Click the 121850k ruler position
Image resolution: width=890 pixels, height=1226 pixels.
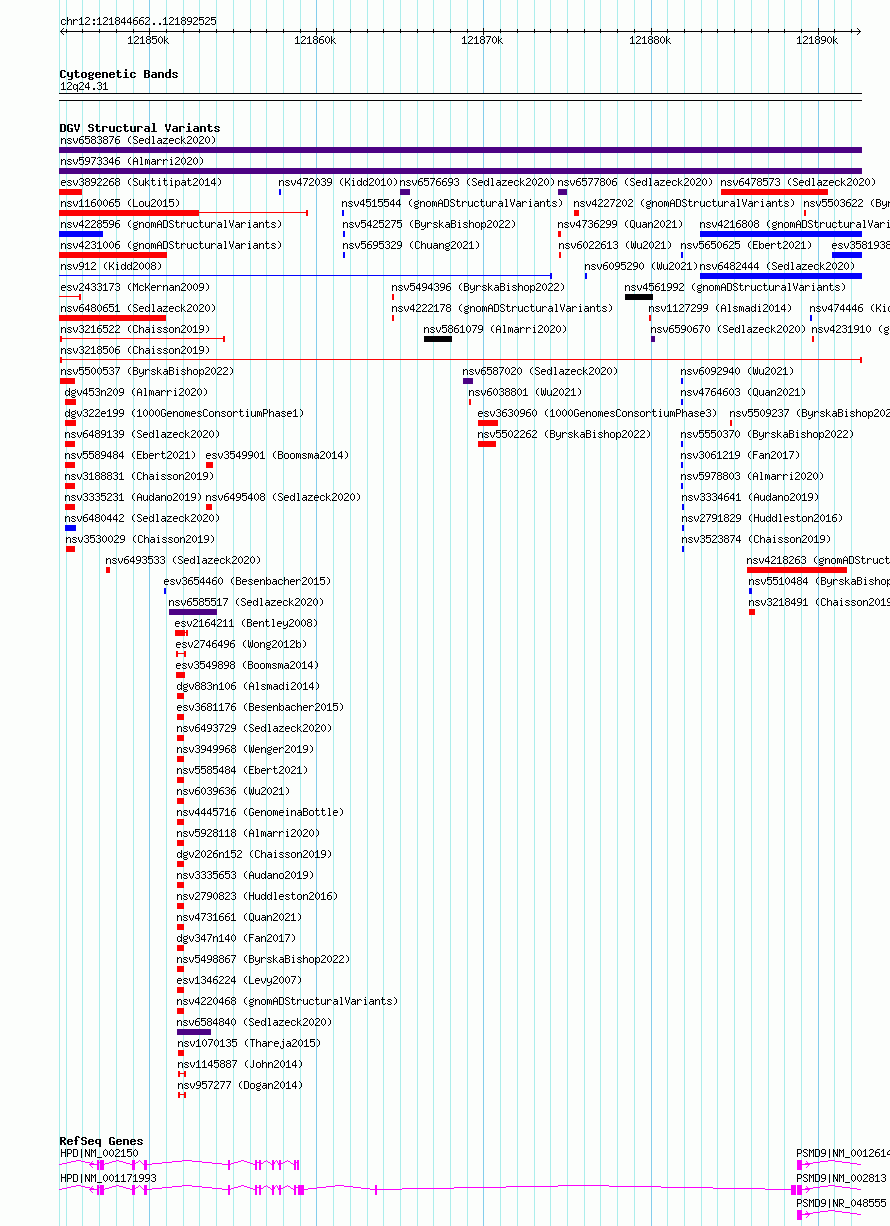coord(149,40)
